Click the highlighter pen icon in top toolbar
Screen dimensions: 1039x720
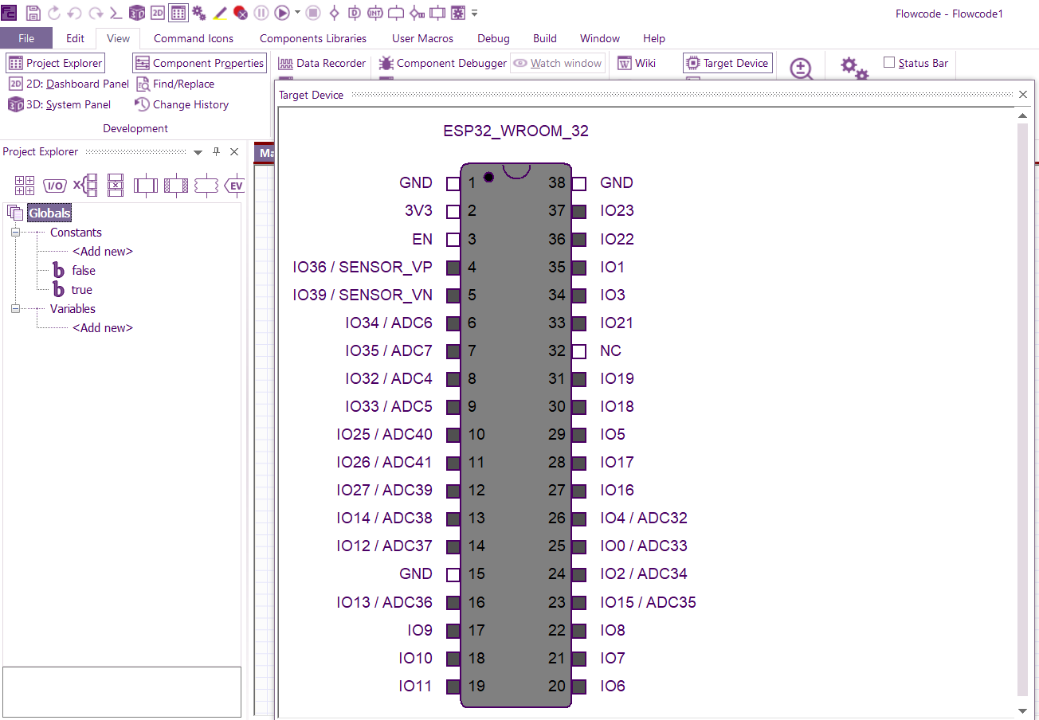[221, 13]
